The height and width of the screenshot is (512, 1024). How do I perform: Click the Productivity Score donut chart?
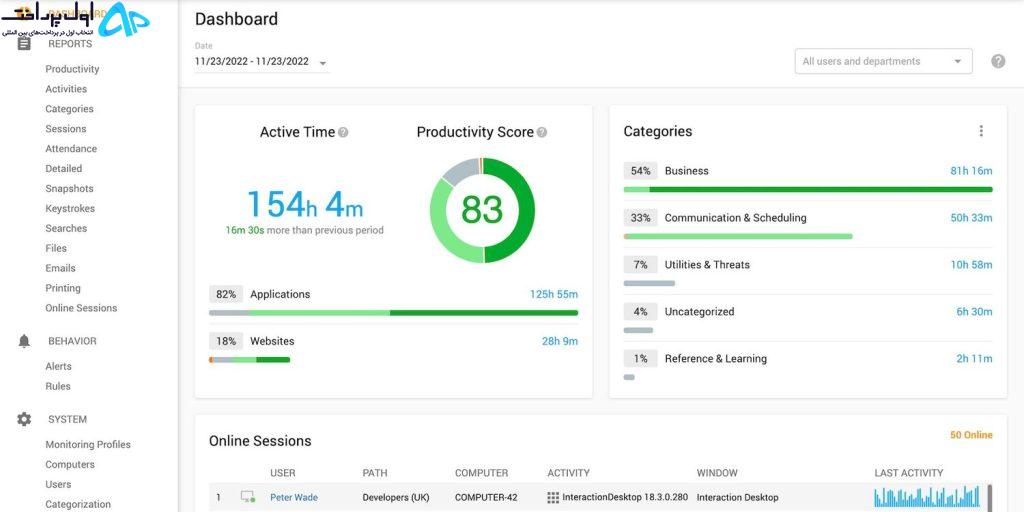[x=482, y=210]
